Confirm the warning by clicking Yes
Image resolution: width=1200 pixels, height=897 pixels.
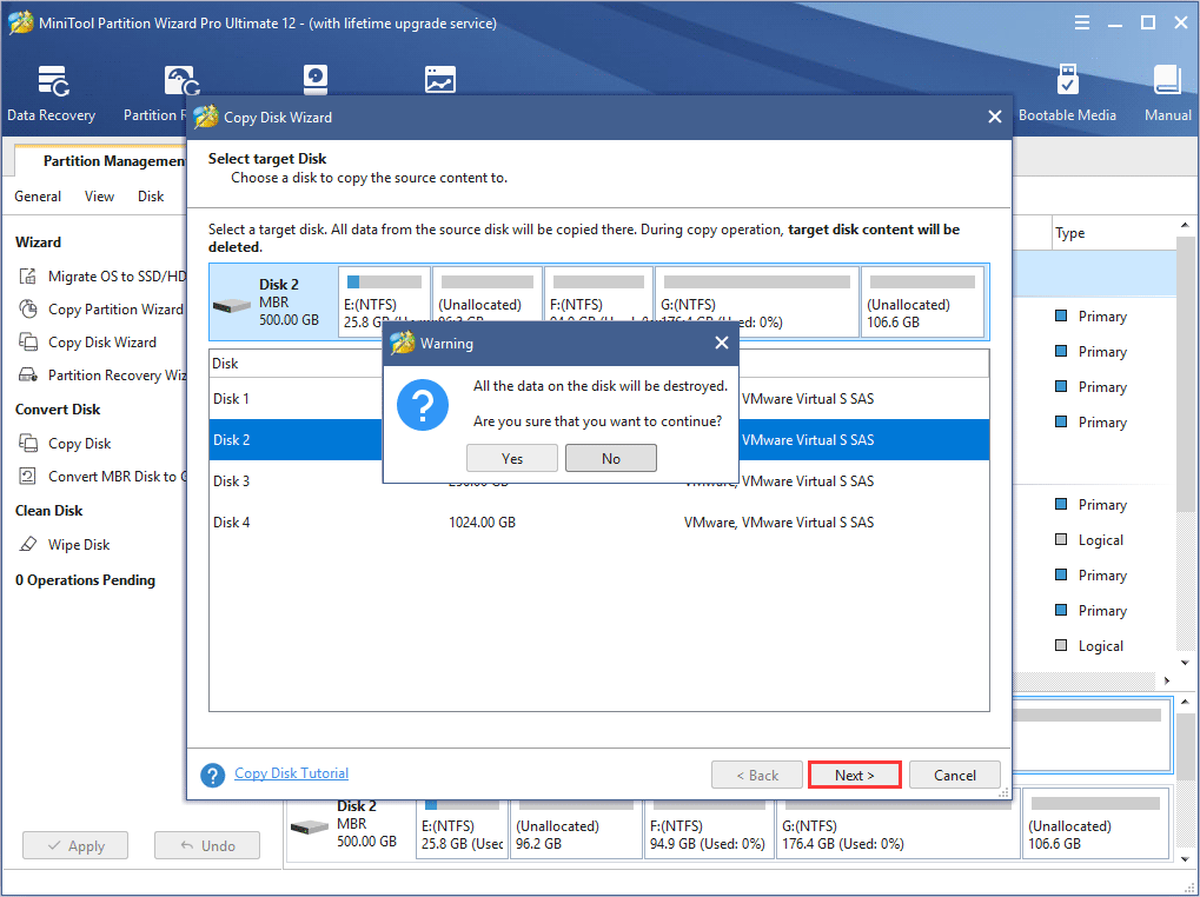tap(512, 458)
